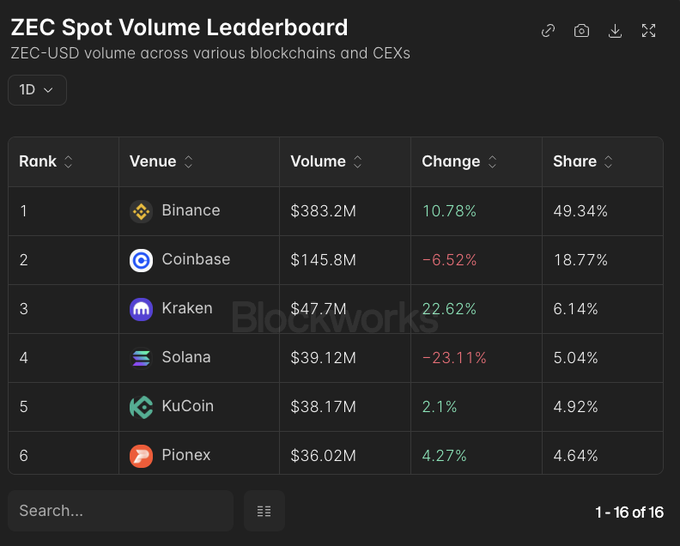680x546 pixels.
Task: Click the 4.92% share value
Action: 575,407
